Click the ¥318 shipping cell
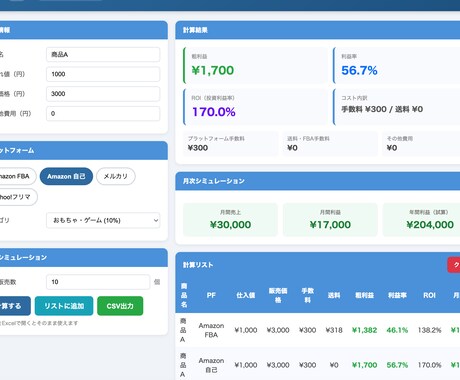 click(x=334, y=330)
